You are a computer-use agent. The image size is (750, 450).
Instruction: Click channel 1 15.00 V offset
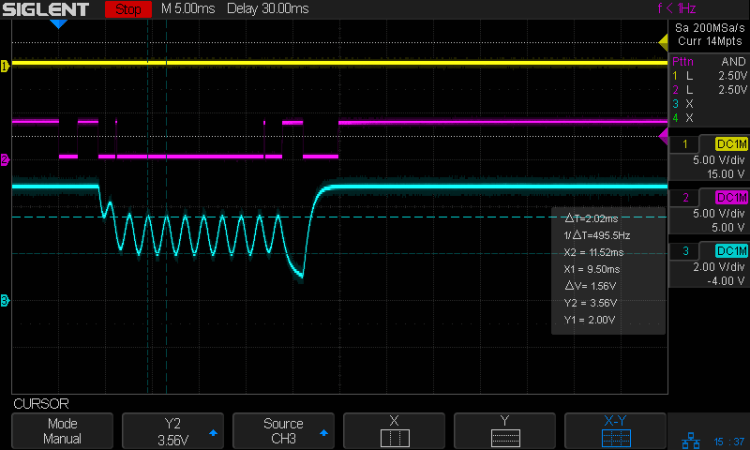tap(726, 174)
